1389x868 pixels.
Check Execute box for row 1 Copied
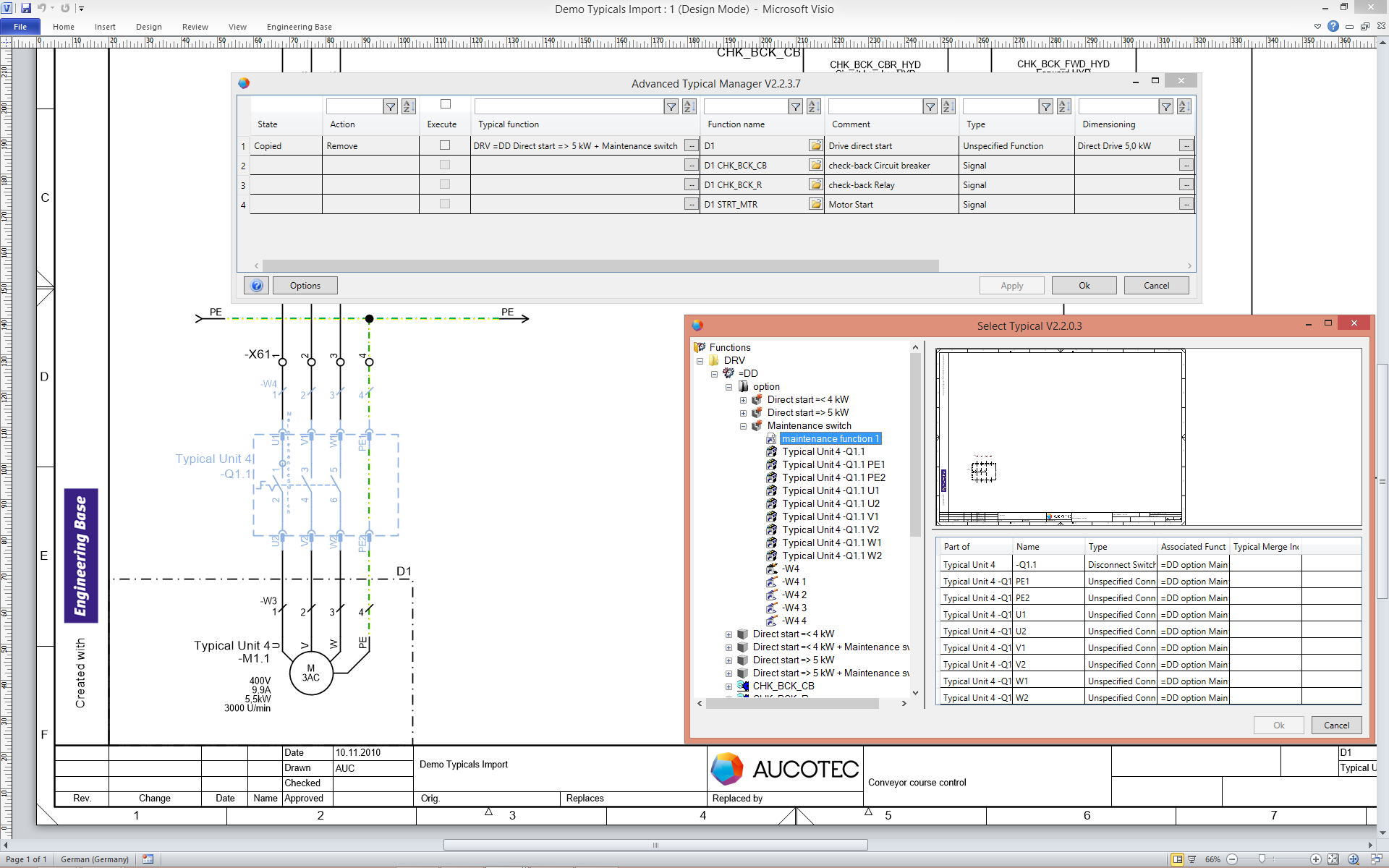coord(445,145)
